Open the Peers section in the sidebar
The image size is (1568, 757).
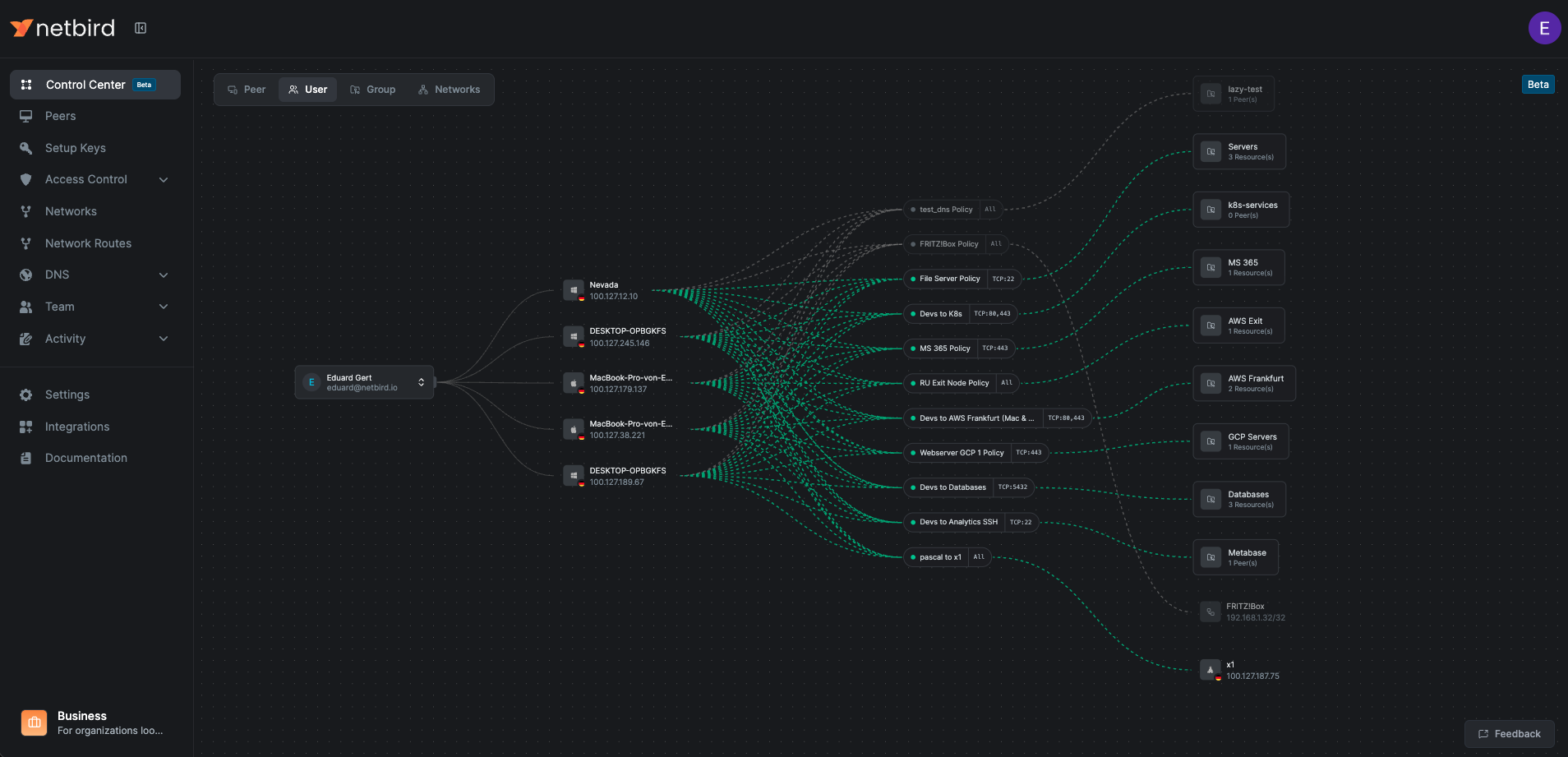61,116
